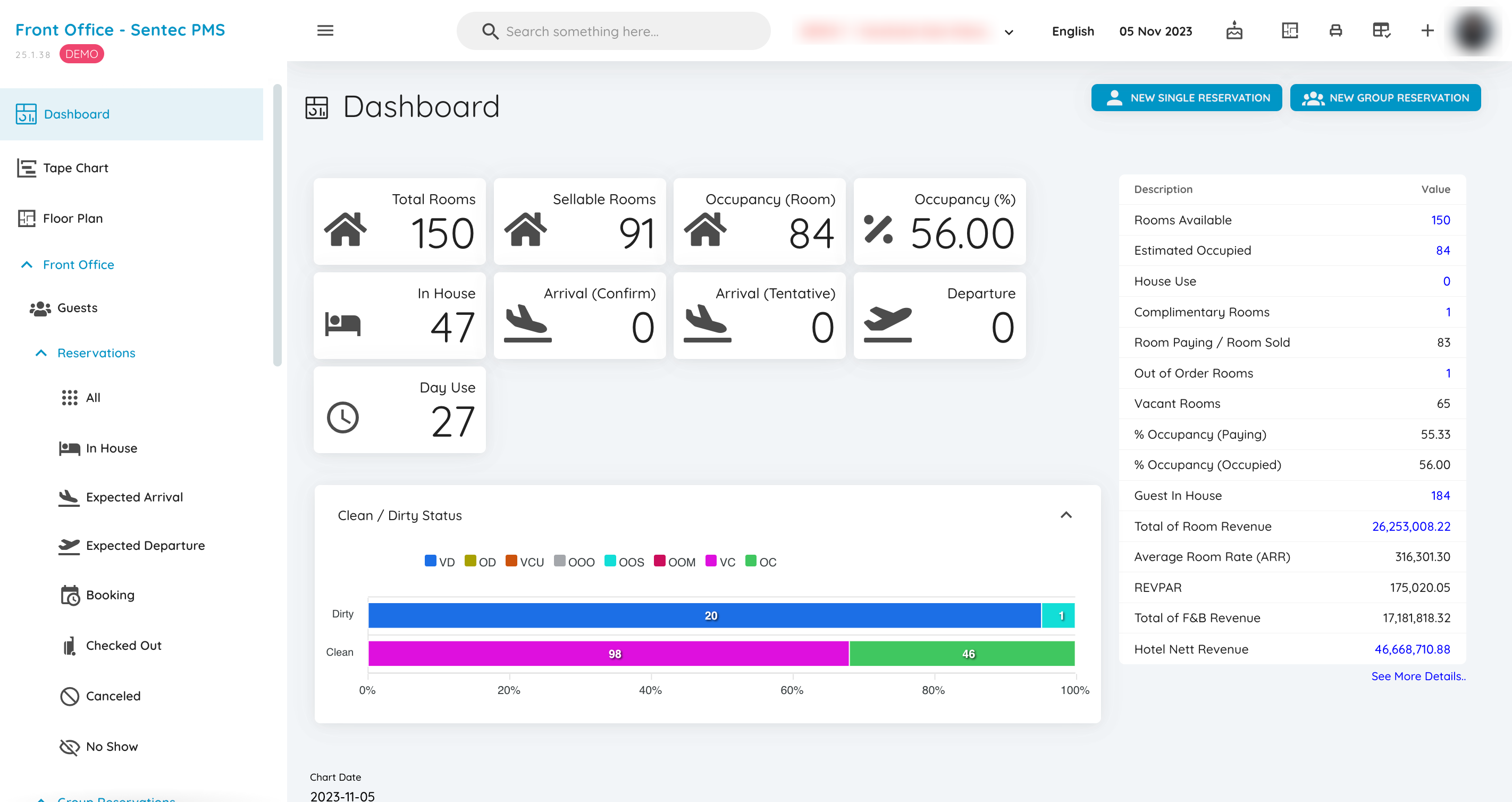The height and width of the screenshot is (802, 1512).
Task: Click in the search input field
Action: coord(614,31)
